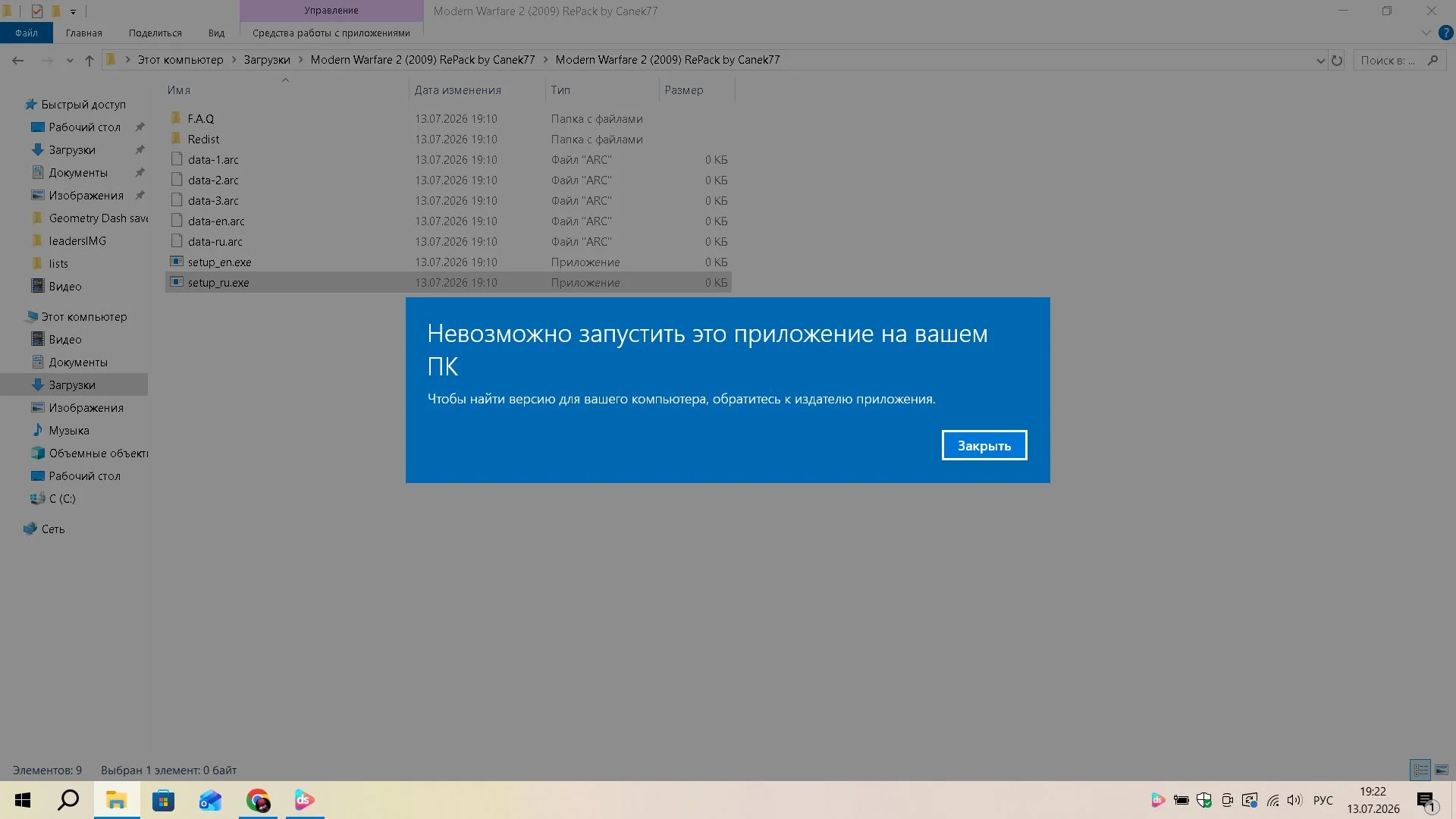Screen dimensions: 1456x819
Task: Open Windows search from the taskbar
Action: [69, 800]
